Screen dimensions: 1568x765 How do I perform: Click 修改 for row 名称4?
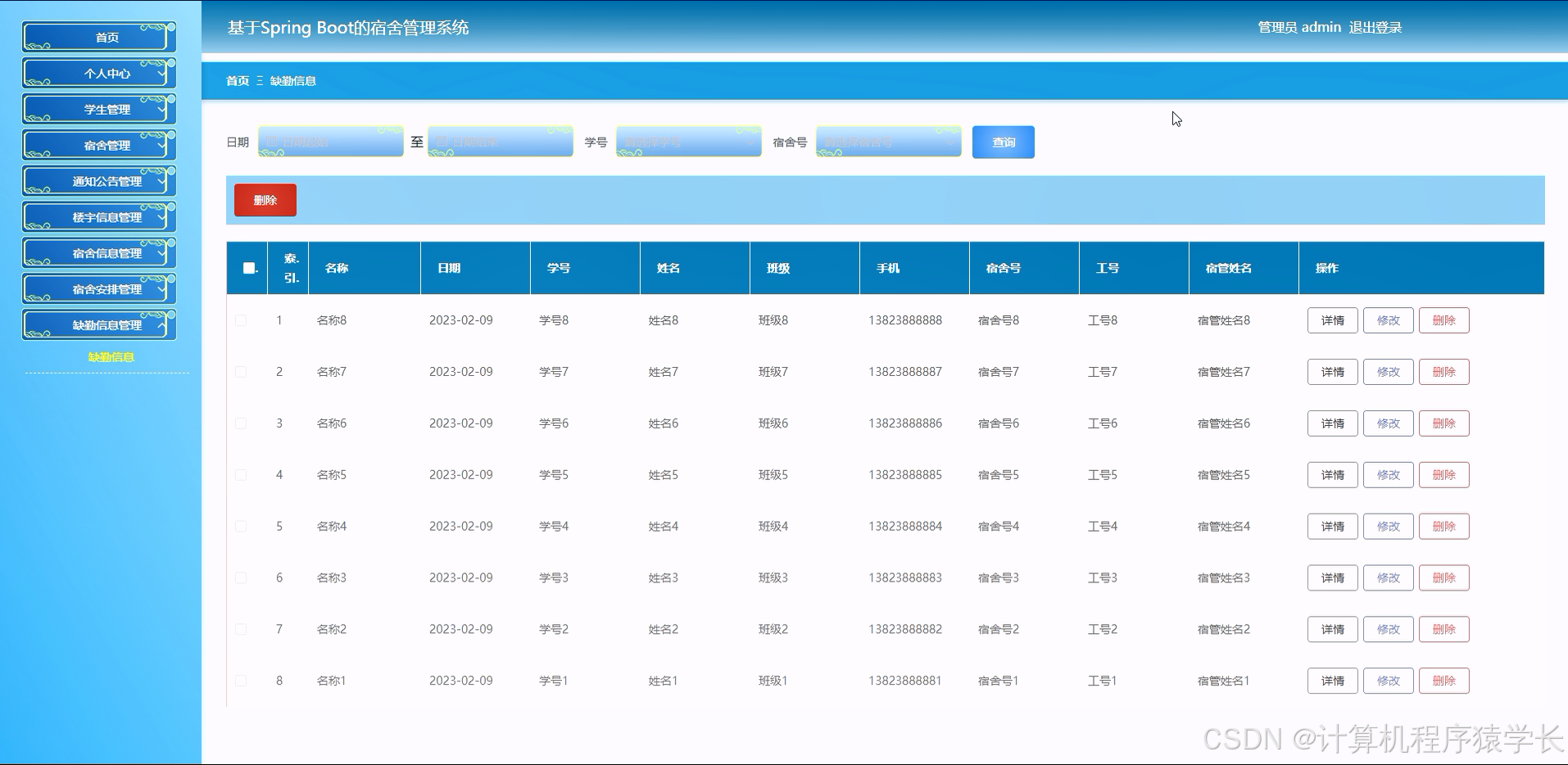click(1388, 527)
